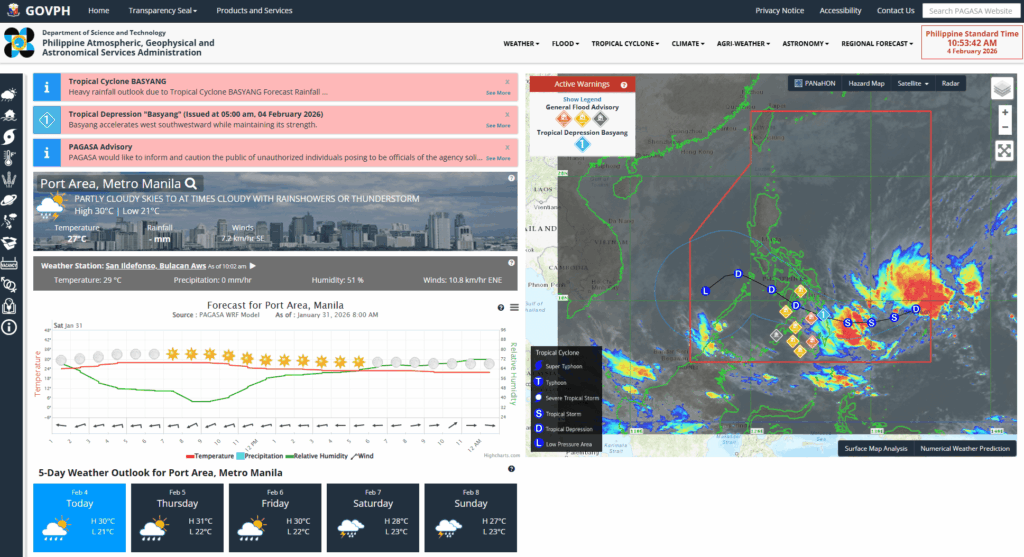Zoom out the map with minus button

(1004, 127)
